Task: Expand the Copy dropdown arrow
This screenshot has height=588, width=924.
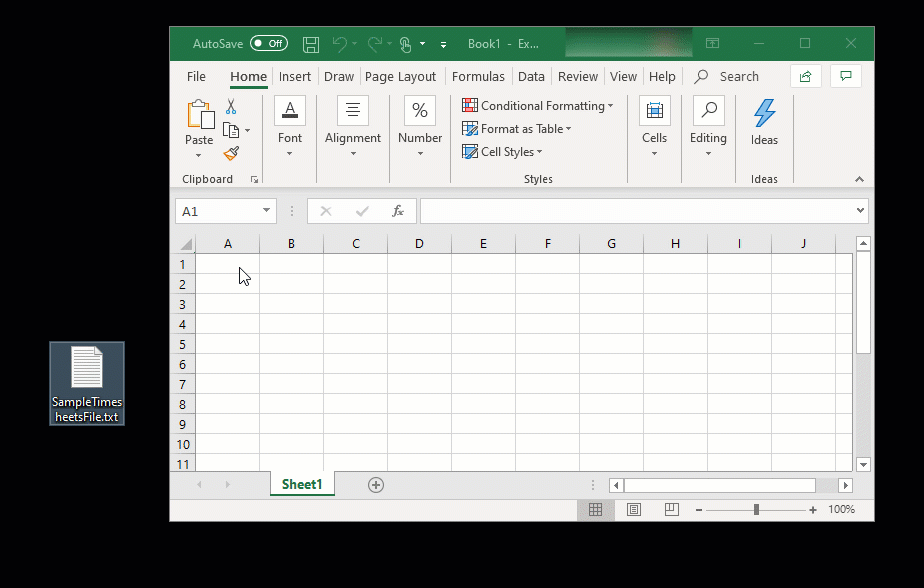Action: [248, 130]
